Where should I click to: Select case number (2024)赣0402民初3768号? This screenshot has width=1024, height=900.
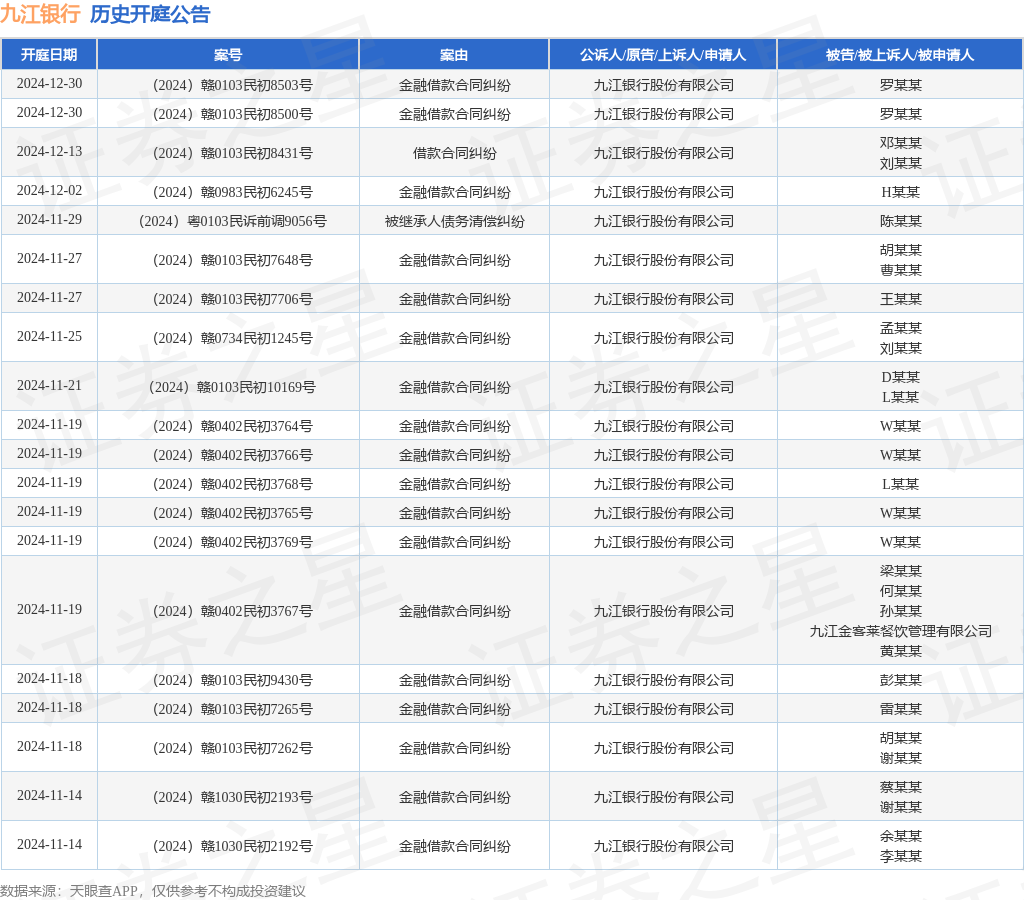coord(232,485)
